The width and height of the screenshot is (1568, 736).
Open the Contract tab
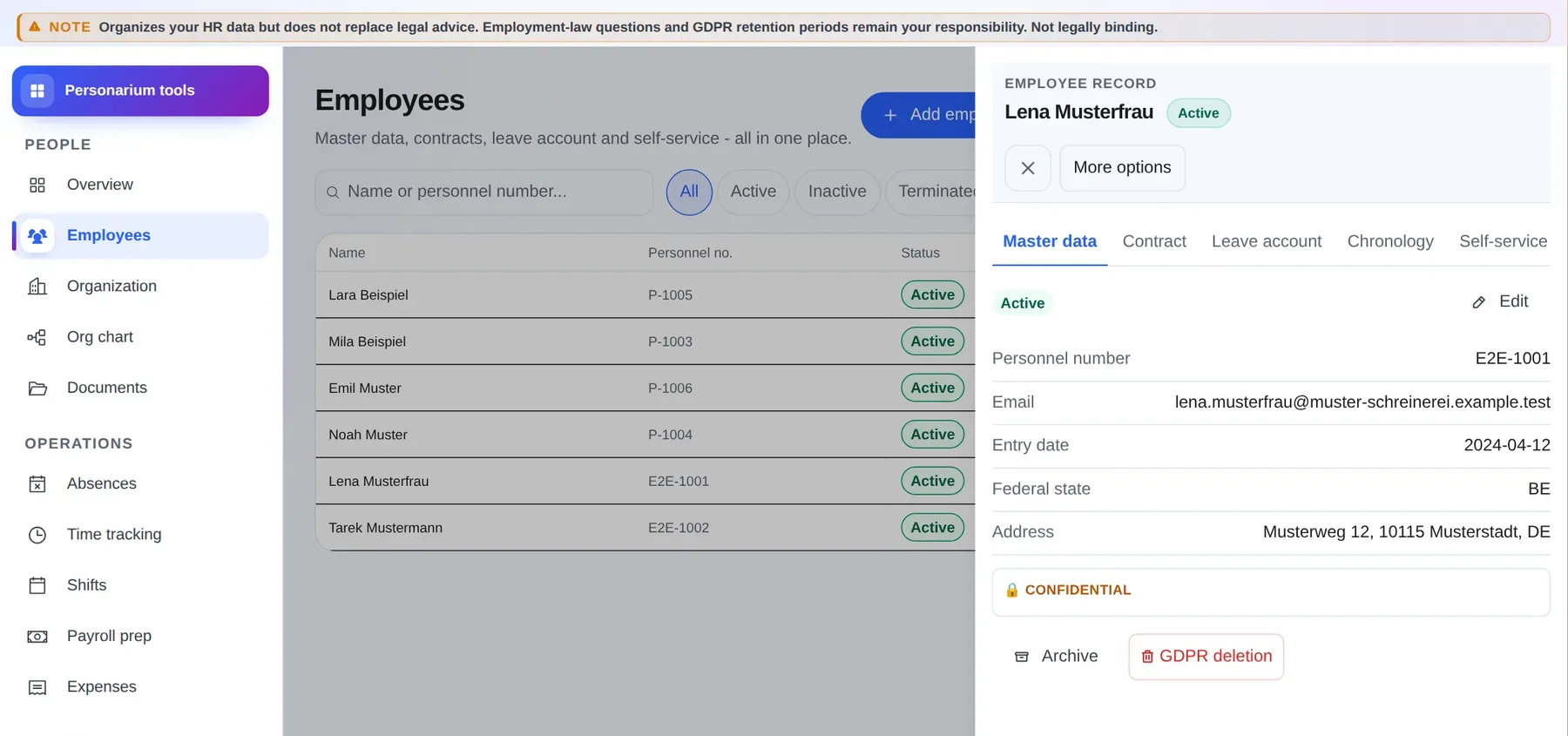[x=1154, y=241]
